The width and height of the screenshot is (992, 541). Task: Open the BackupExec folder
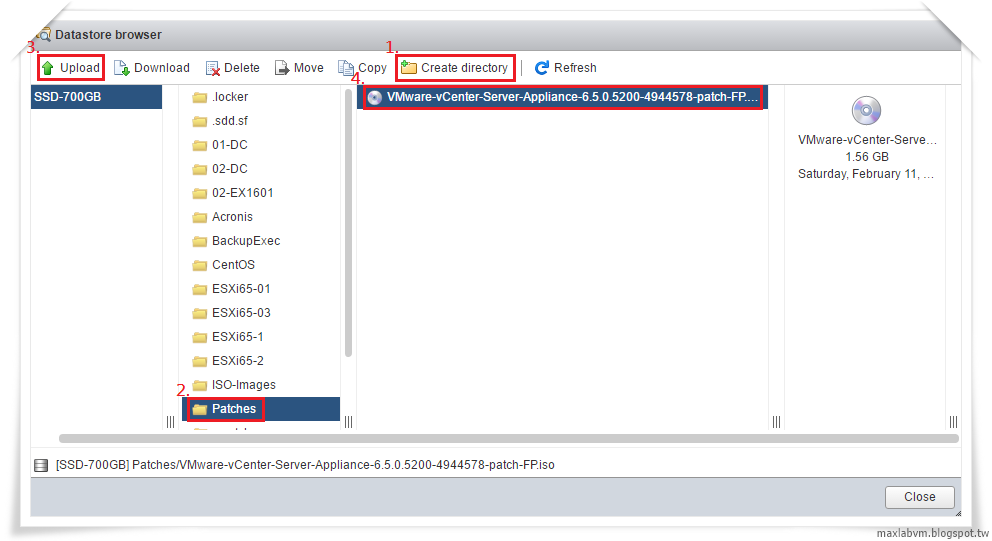(246, 241)
